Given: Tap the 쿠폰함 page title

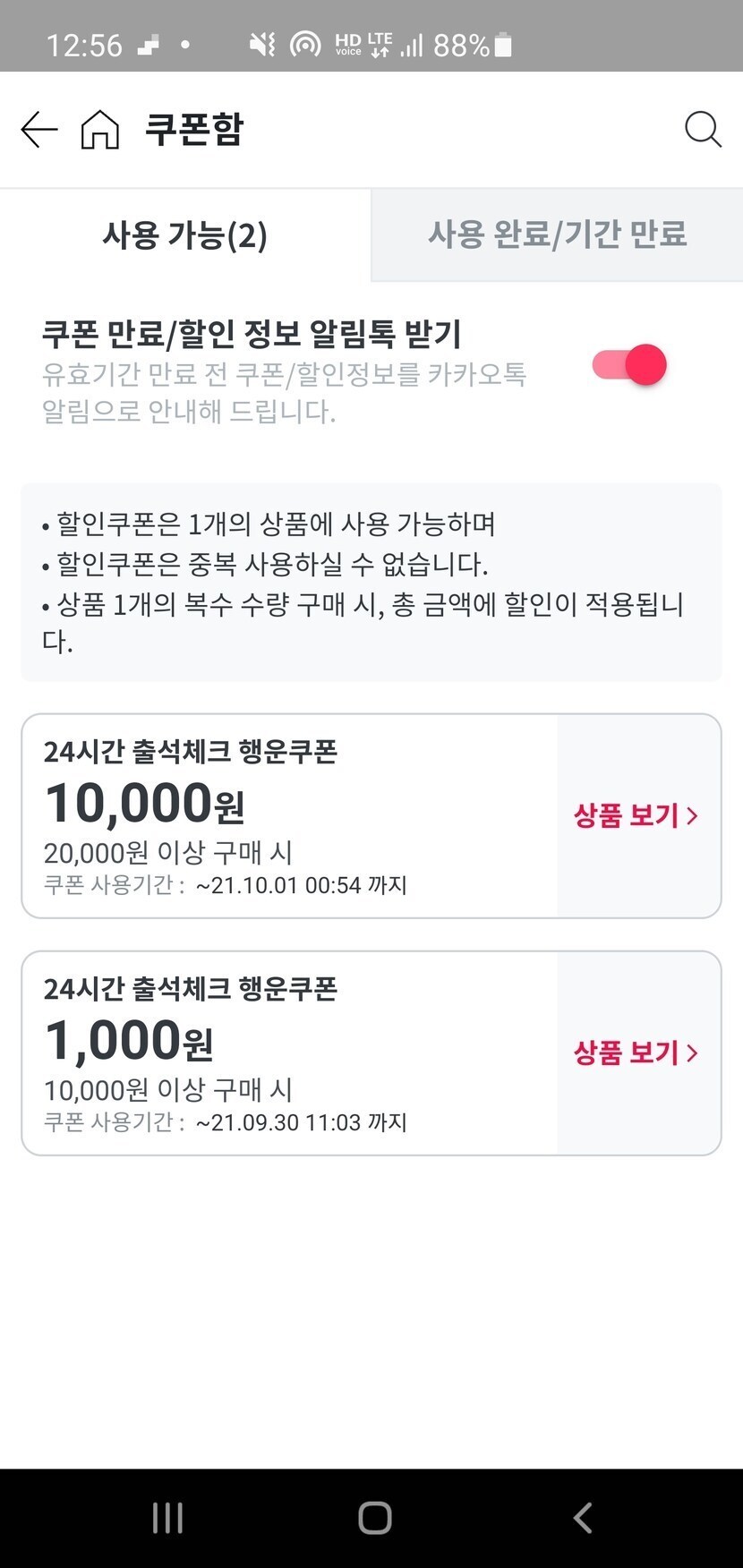Looking at the screenshot, I should tap(193, 130).
